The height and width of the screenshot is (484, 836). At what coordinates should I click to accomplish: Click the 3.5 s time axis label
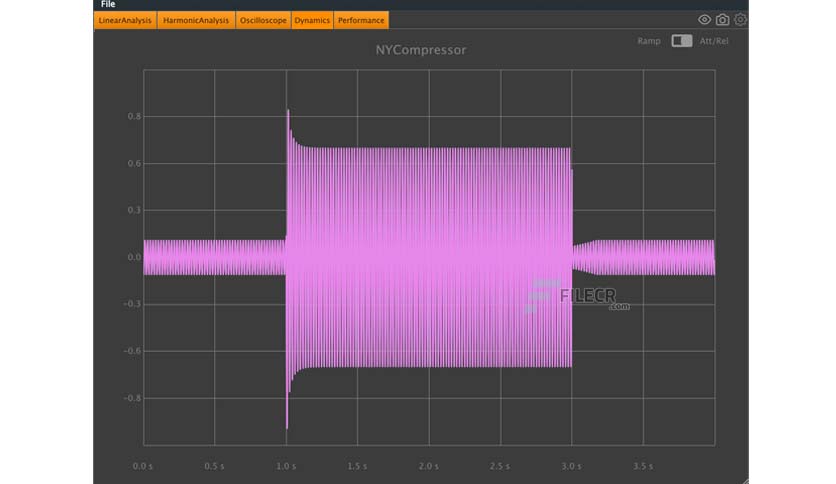(643, 466)
